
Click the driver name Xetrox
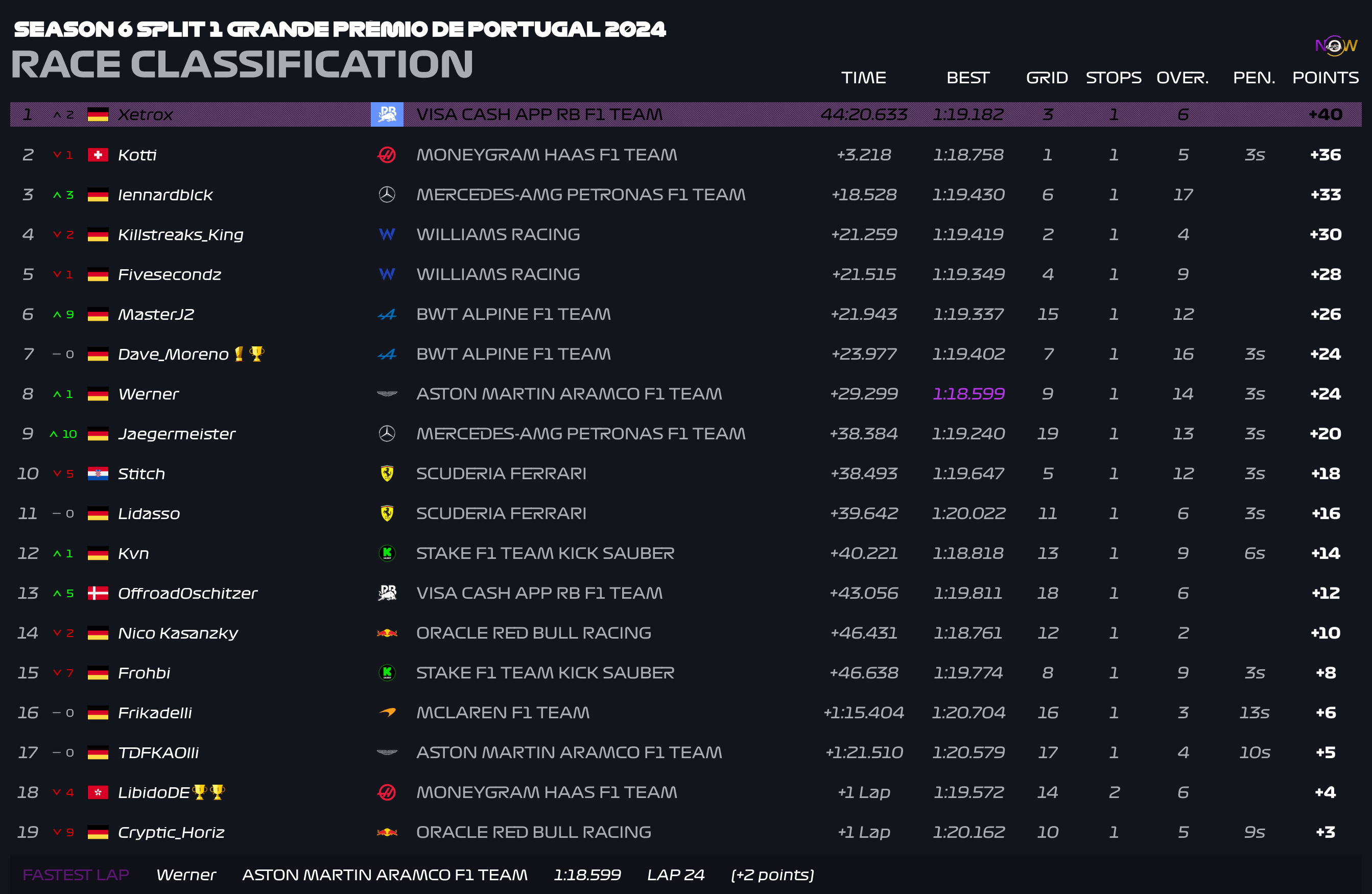tap(145, 114)
